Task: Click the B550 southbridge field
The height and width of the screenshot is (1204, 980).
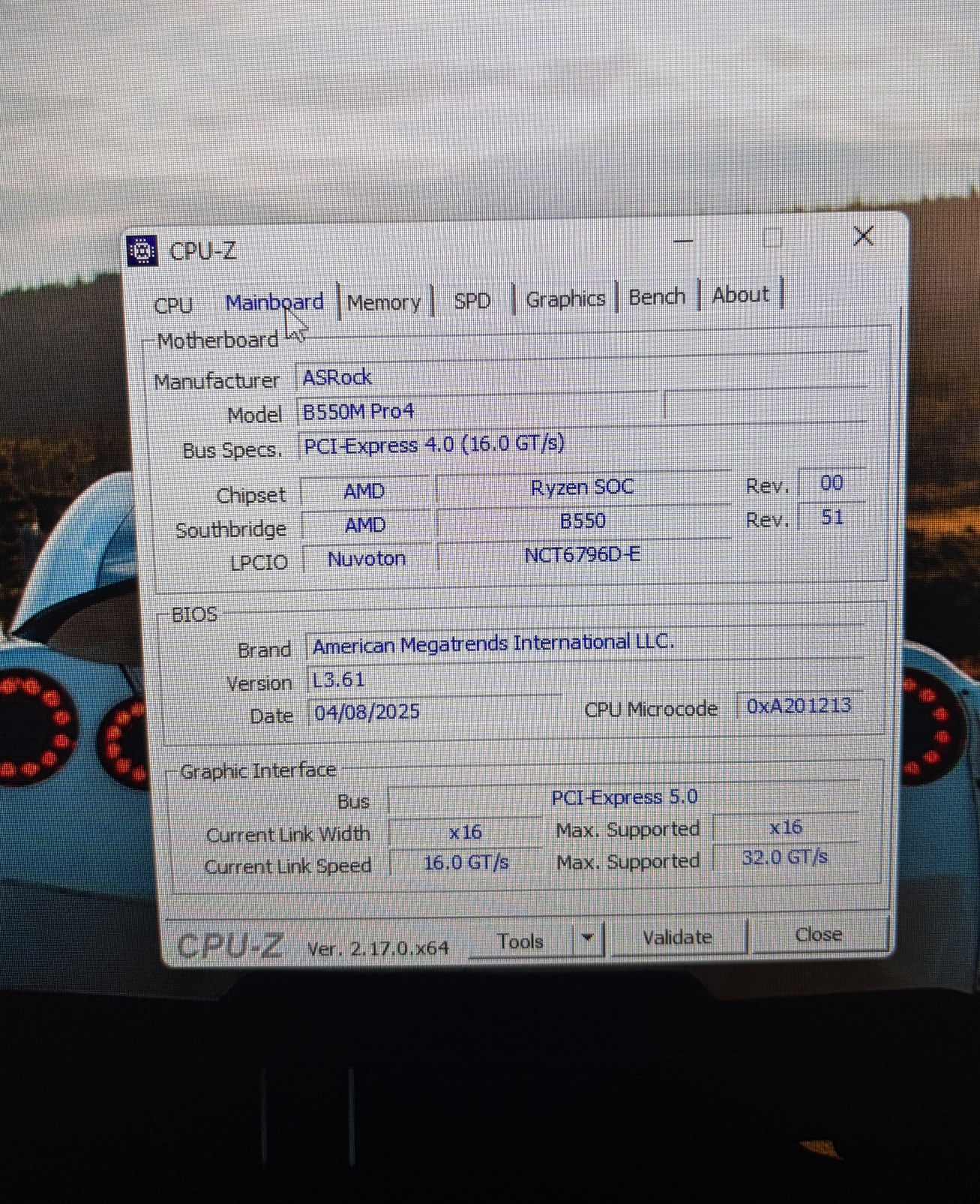Action: [x=583, y=521]
